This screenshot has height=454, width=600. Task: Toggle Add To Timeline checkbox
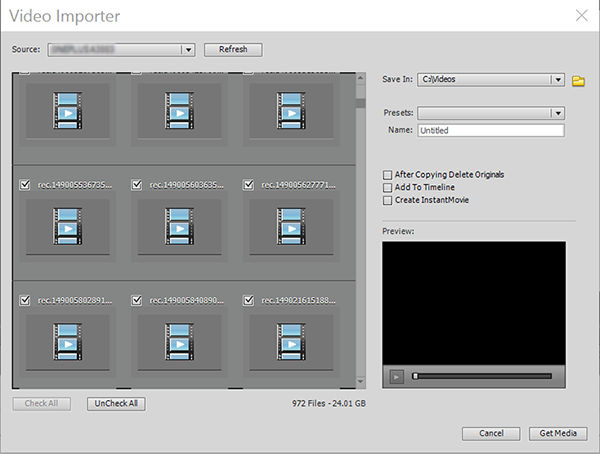tap(388, 188)
